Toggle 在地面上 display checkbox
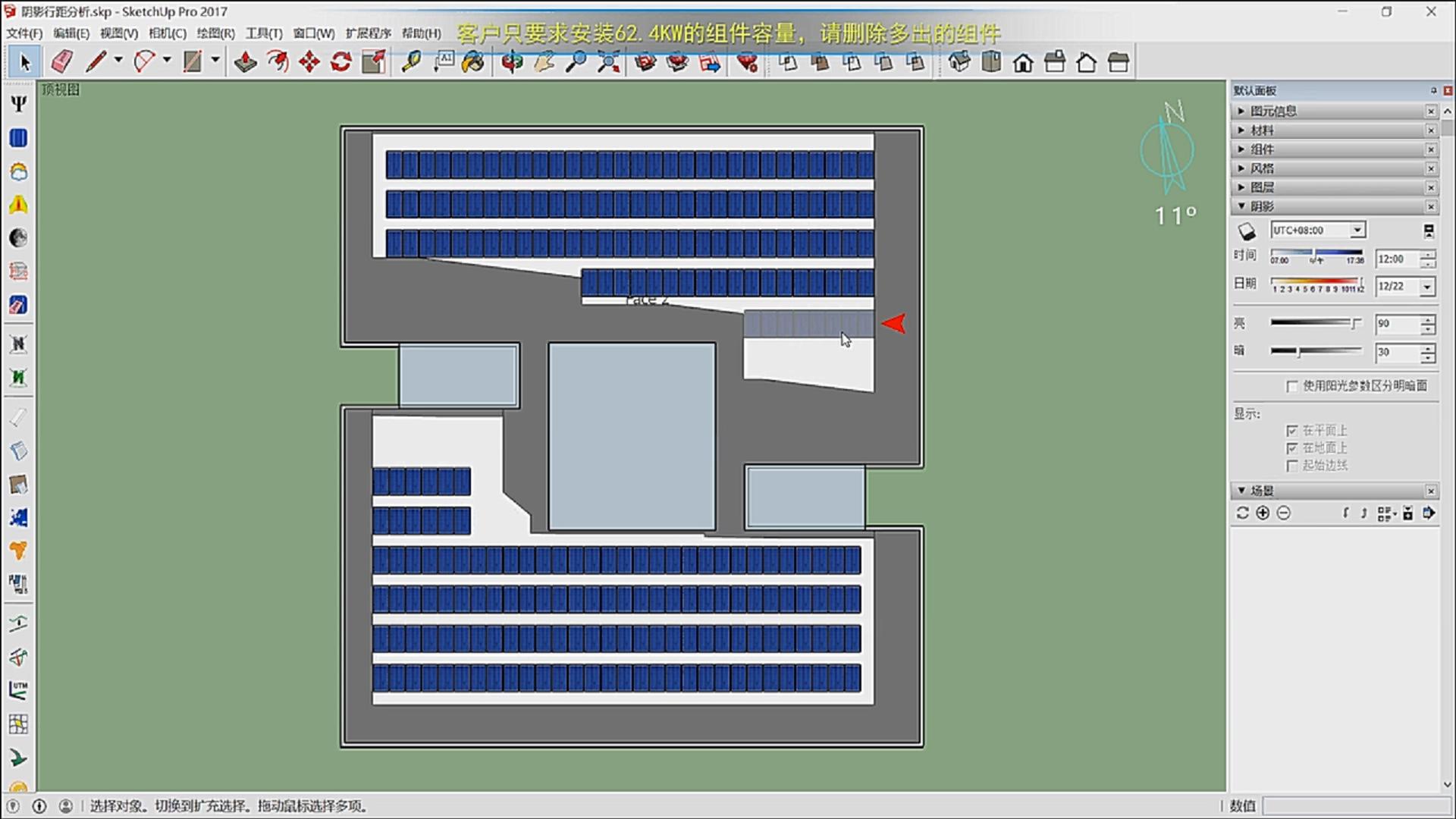 tap(1292, 448)
